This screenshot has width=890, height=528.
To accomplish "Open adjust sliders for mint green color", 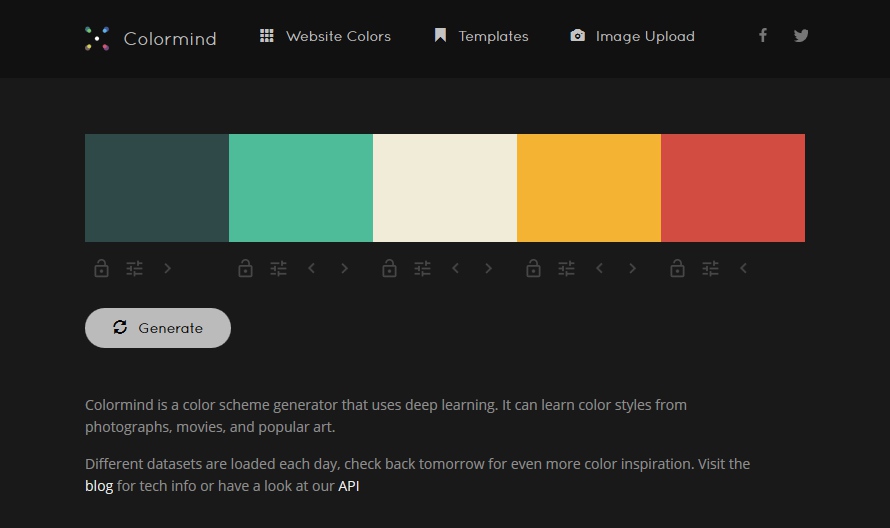I will point(278,268).
